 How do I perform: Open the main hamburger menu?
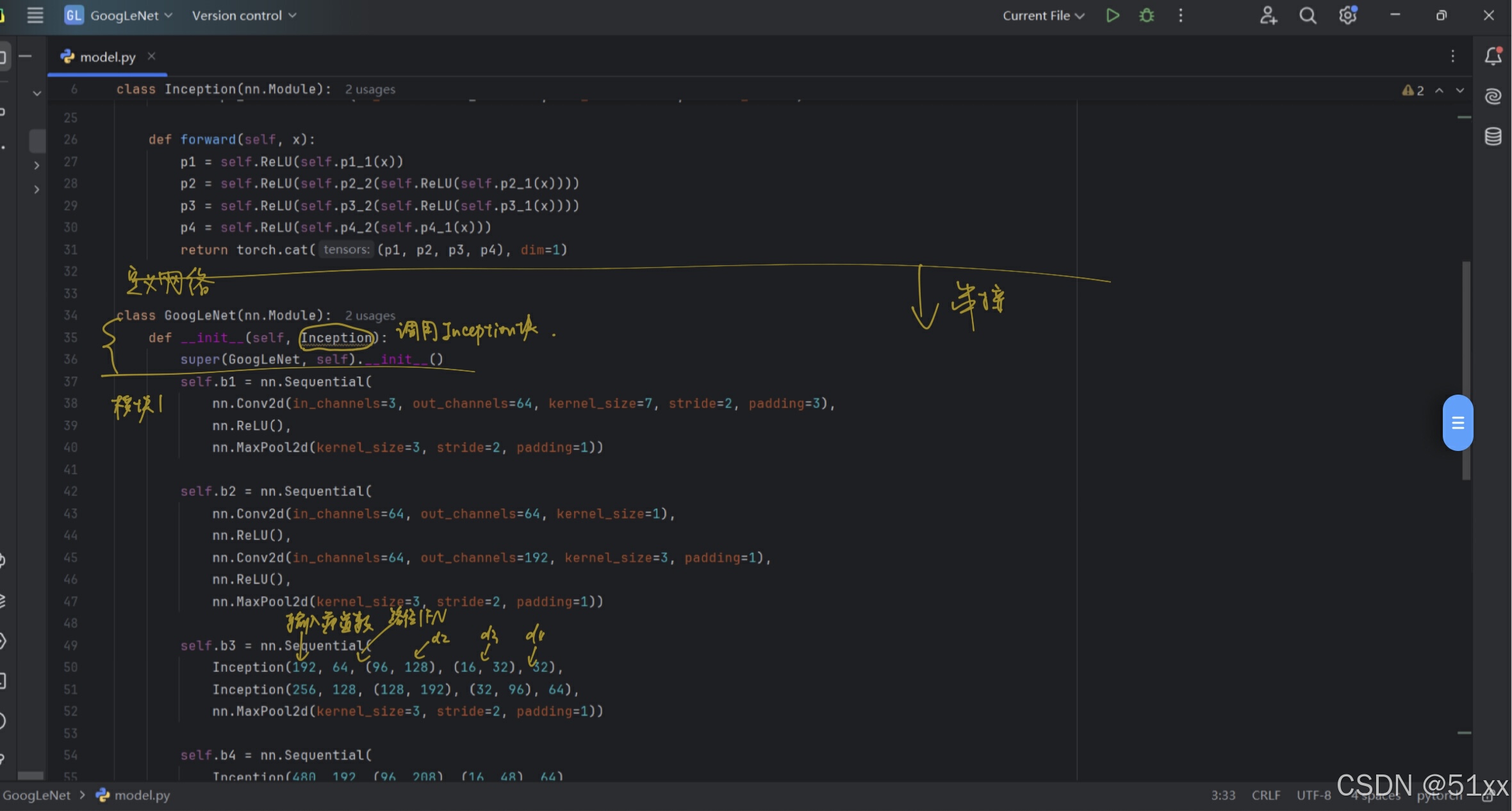pos(35,15)
